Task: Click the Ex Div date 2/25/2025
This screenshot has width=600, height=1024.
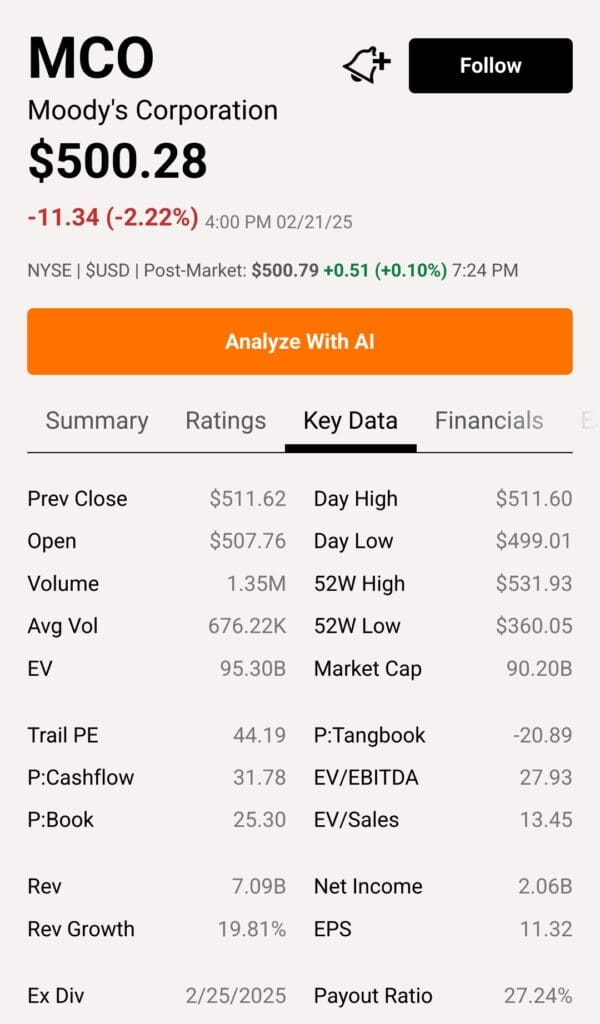Action: [x=239, y=996]
